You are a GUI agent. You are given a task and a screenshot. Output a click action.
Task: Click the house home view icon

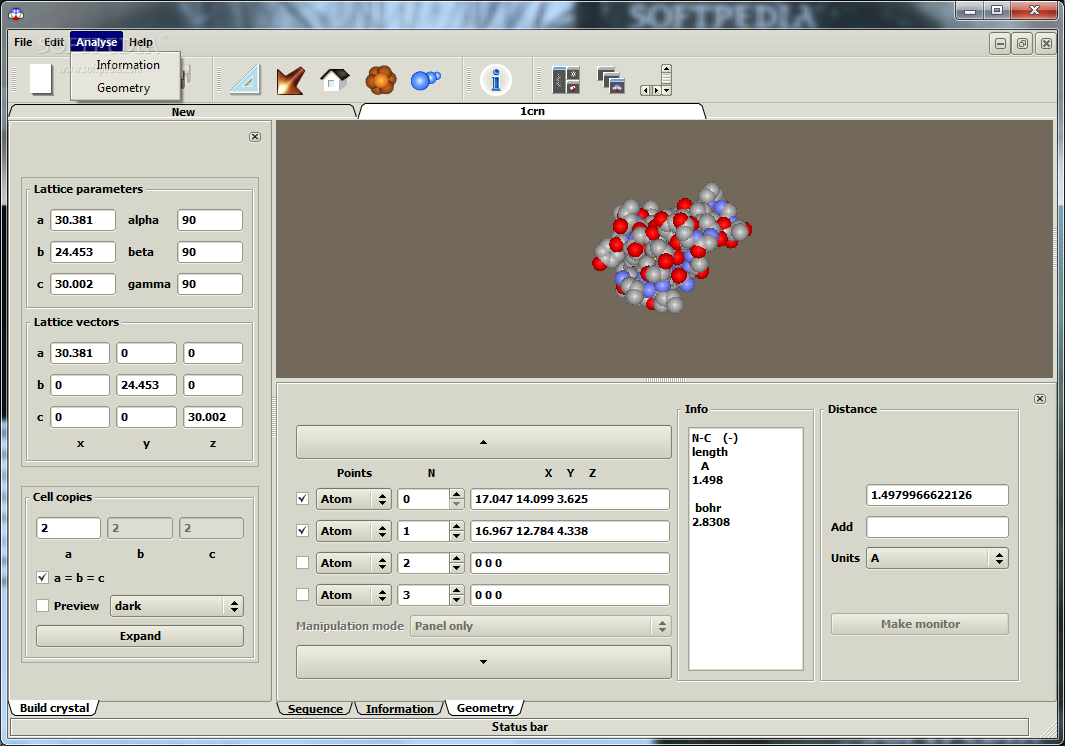pos(335,80)
